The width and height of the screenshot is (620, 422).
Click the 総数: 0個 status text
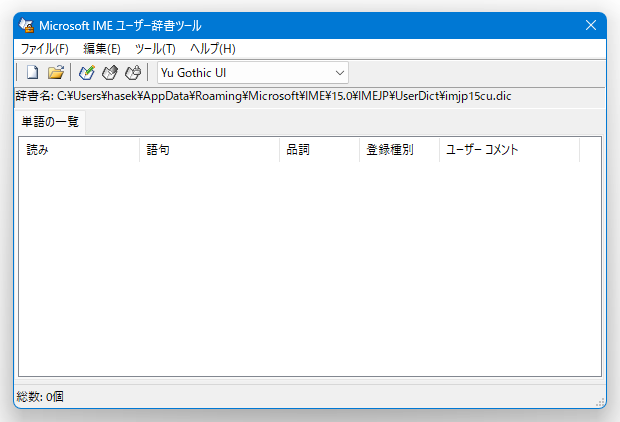(x=40, y=396)
